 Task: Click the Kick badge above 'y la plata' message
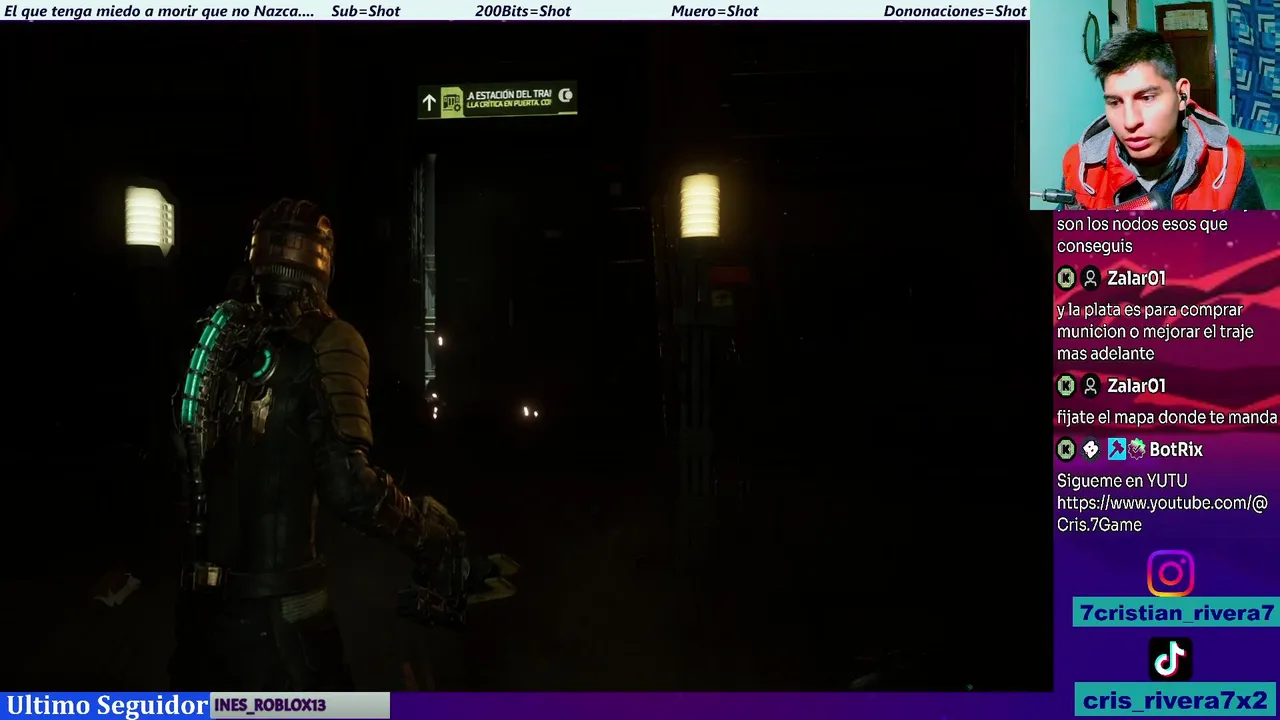[1066, 279]
